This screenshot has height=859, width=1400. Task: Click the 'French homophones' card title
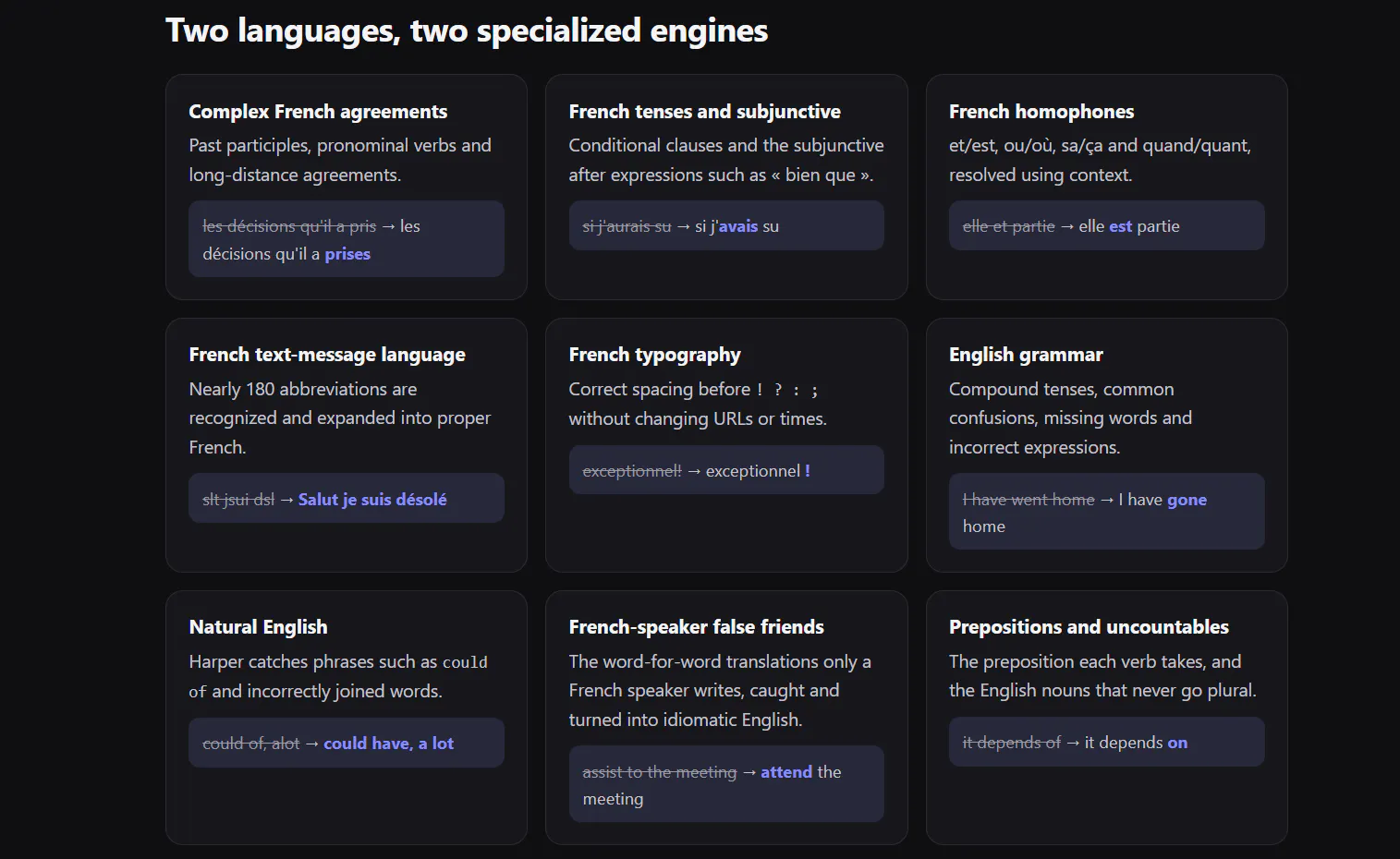click(x=1041, y=112)
